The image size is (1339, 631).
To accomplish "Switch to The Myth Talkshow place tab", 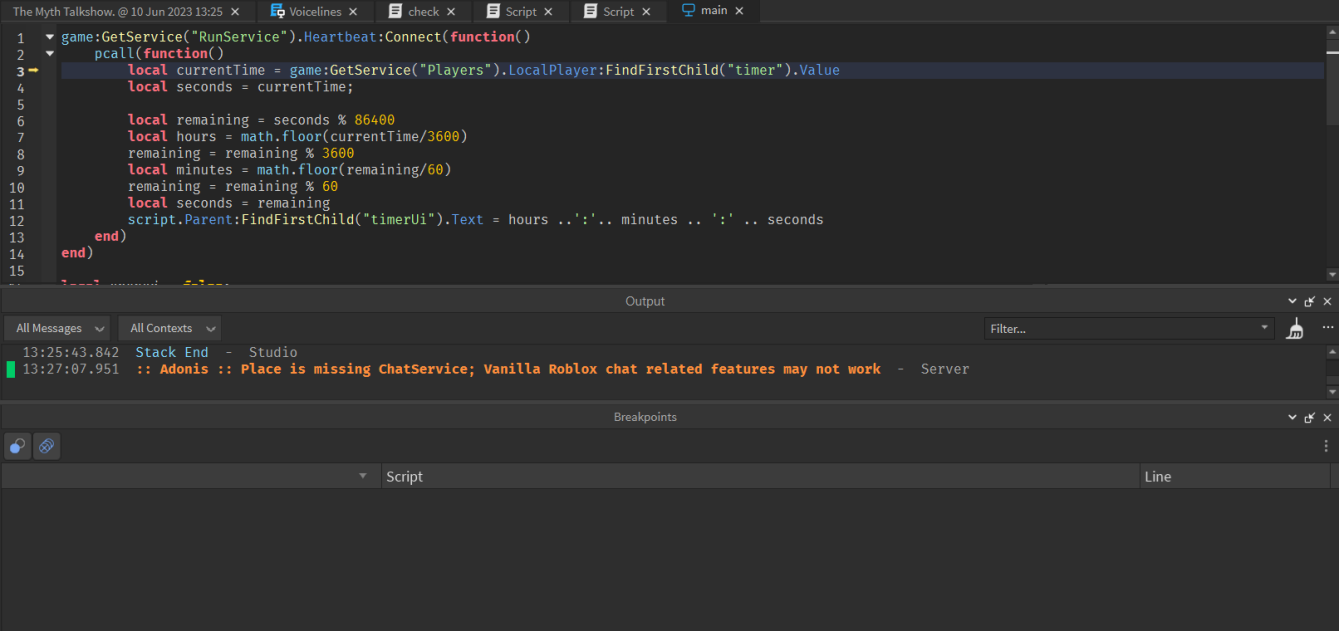I will pyautogui.click(x=120, y=11).
